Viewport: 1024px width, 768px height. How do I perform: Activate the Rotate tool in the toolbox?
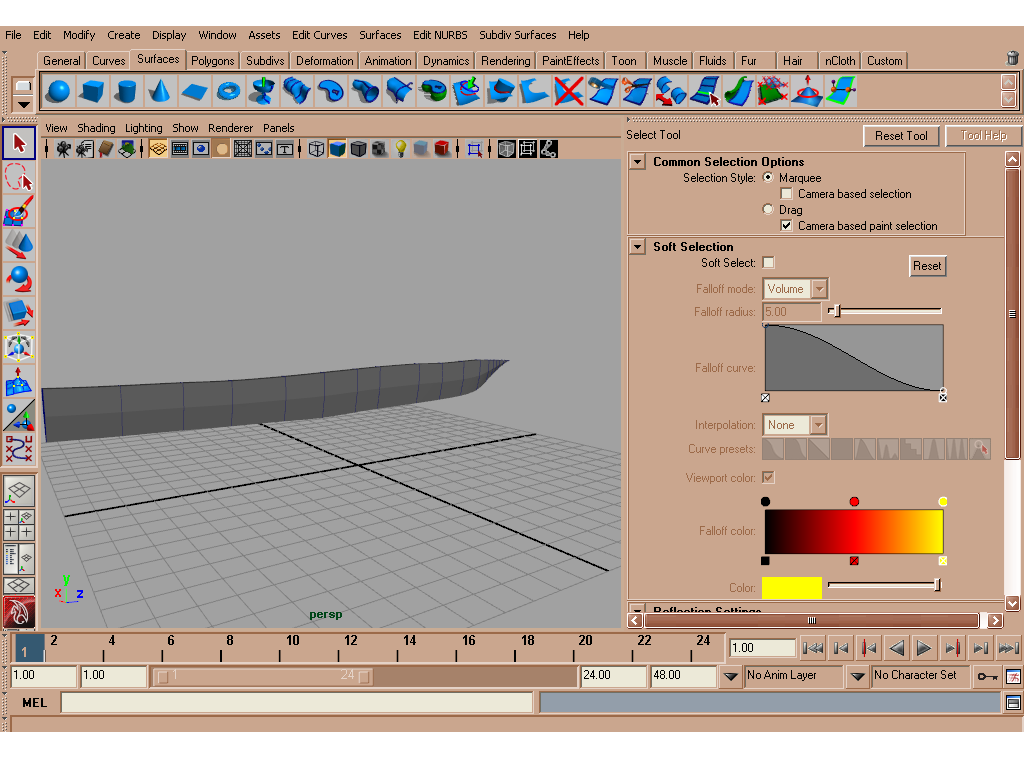[19, 278]
